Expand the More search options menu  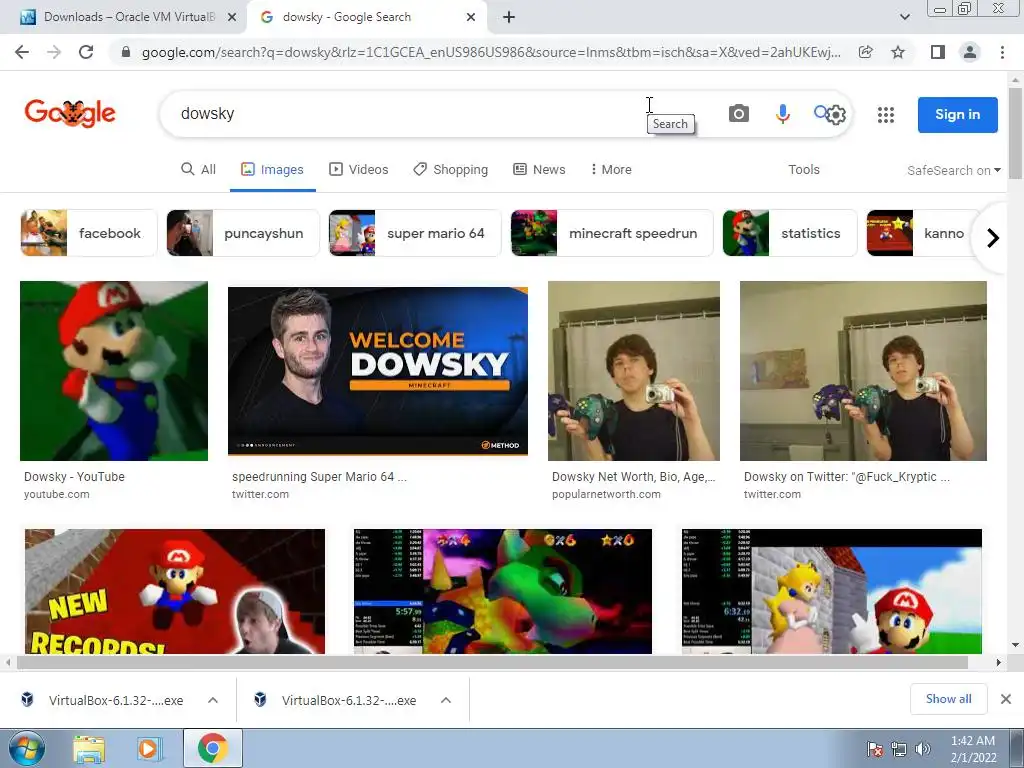pos(611,170)
